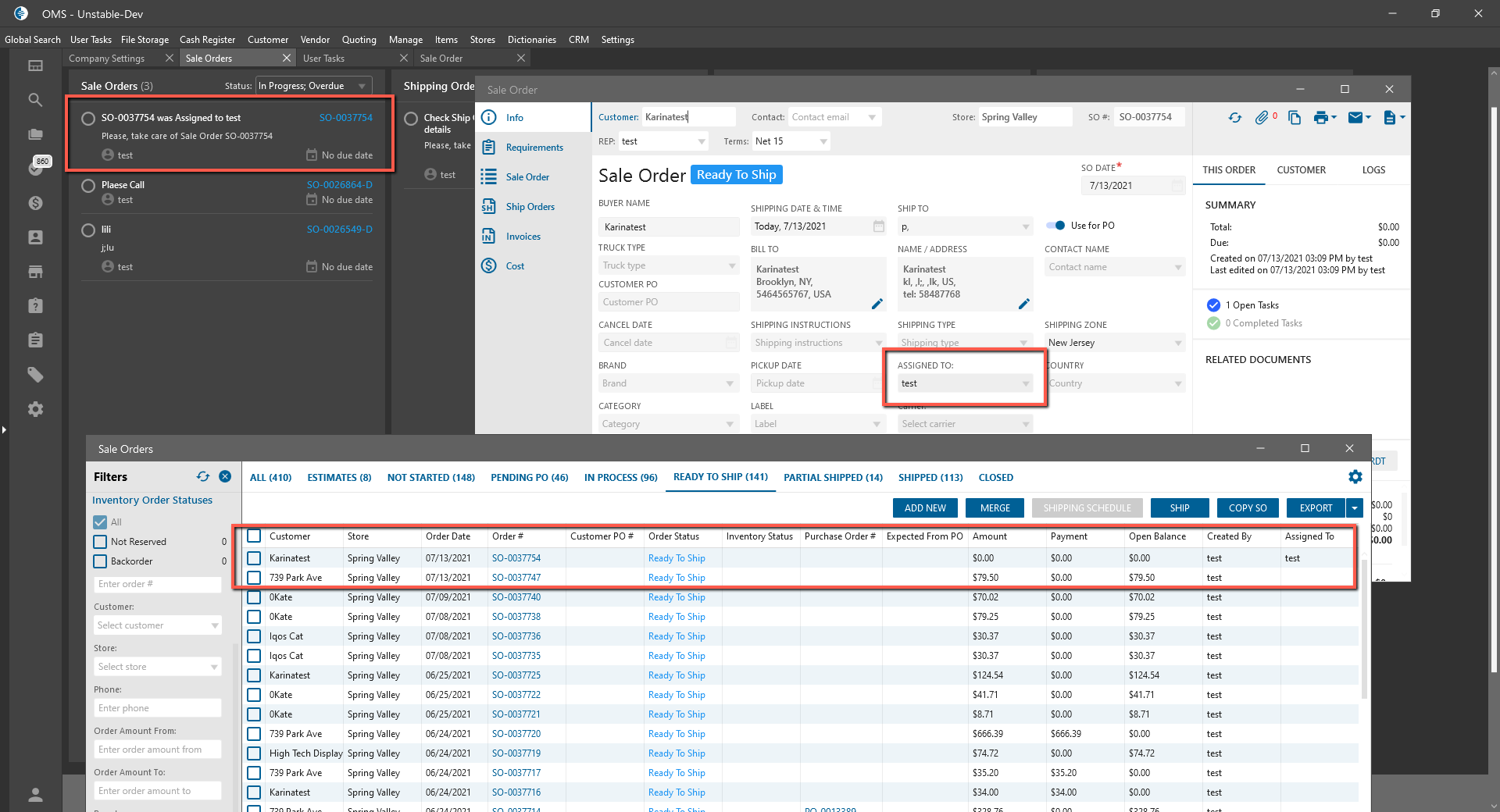Open the Status filter dropdown
This screenshot has width=1500, height=812.
point(362,86)
